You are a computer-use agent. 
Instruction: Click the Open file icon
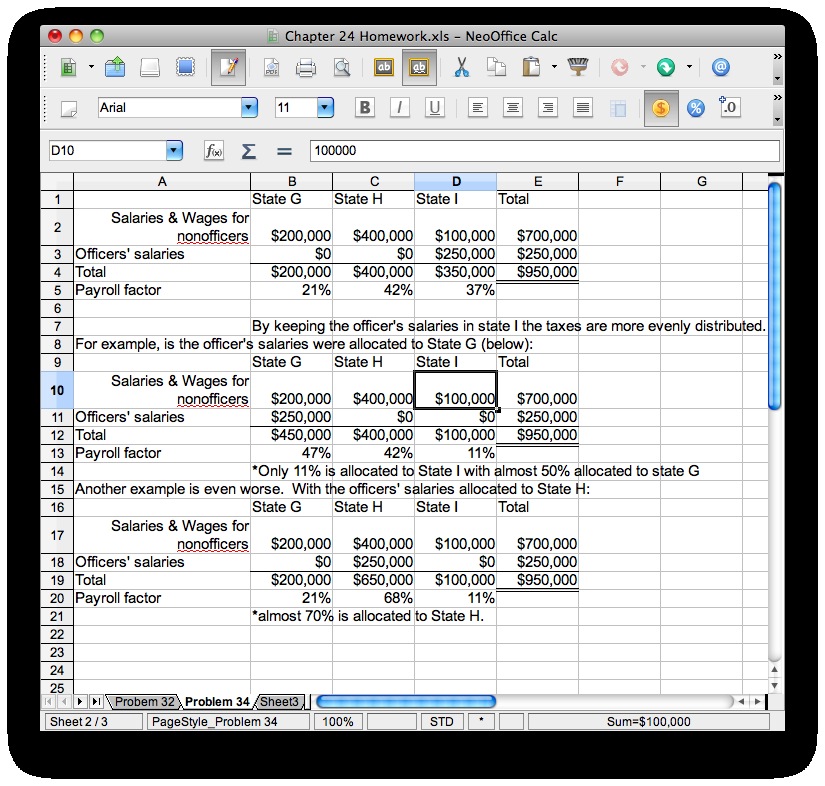(115, 67)
